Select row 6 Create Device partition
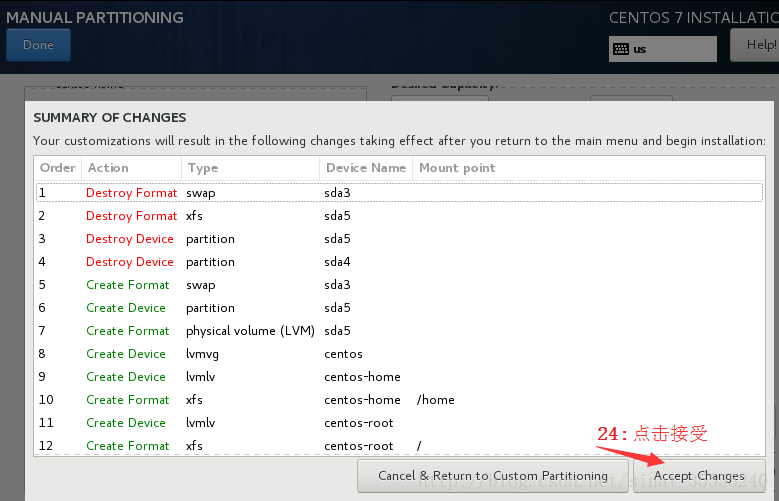The image size is (779, 501). pos(399,308)
